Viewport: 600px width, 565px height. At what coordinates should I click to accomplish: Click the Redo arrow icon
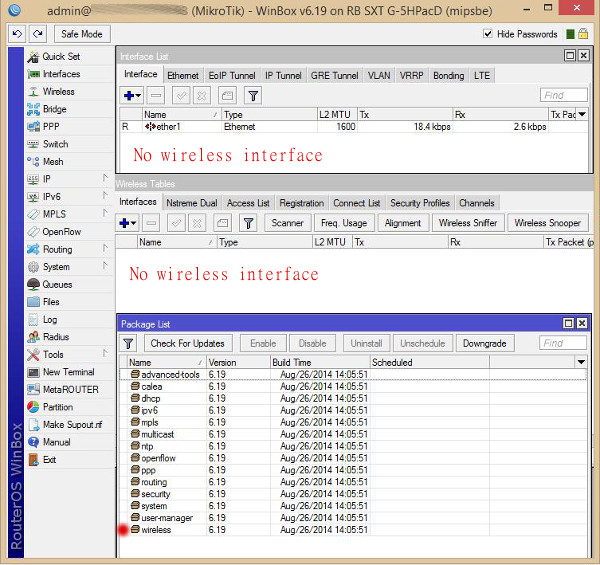(x=38, y=34)
